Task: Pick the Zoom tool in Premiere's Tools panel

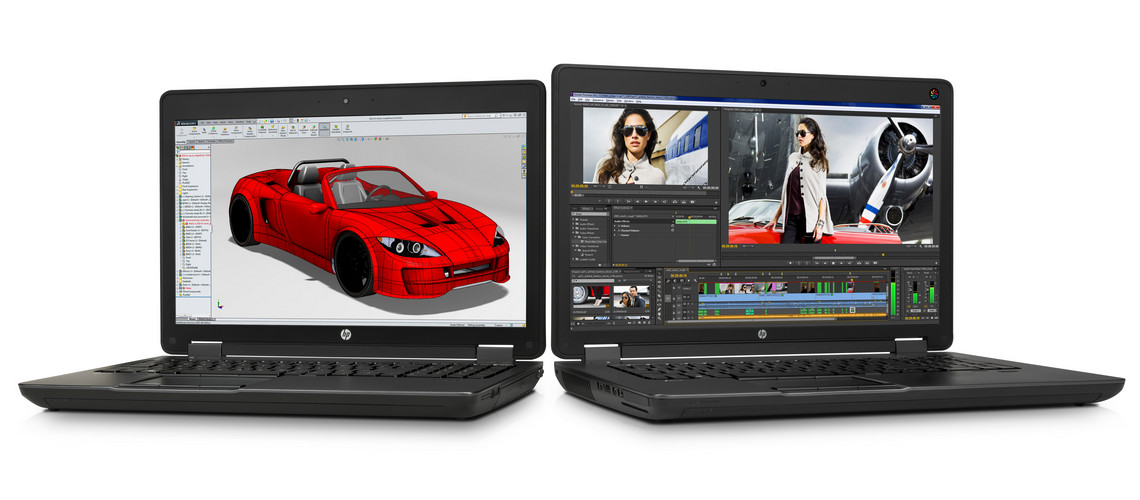Action: point(659,318)
